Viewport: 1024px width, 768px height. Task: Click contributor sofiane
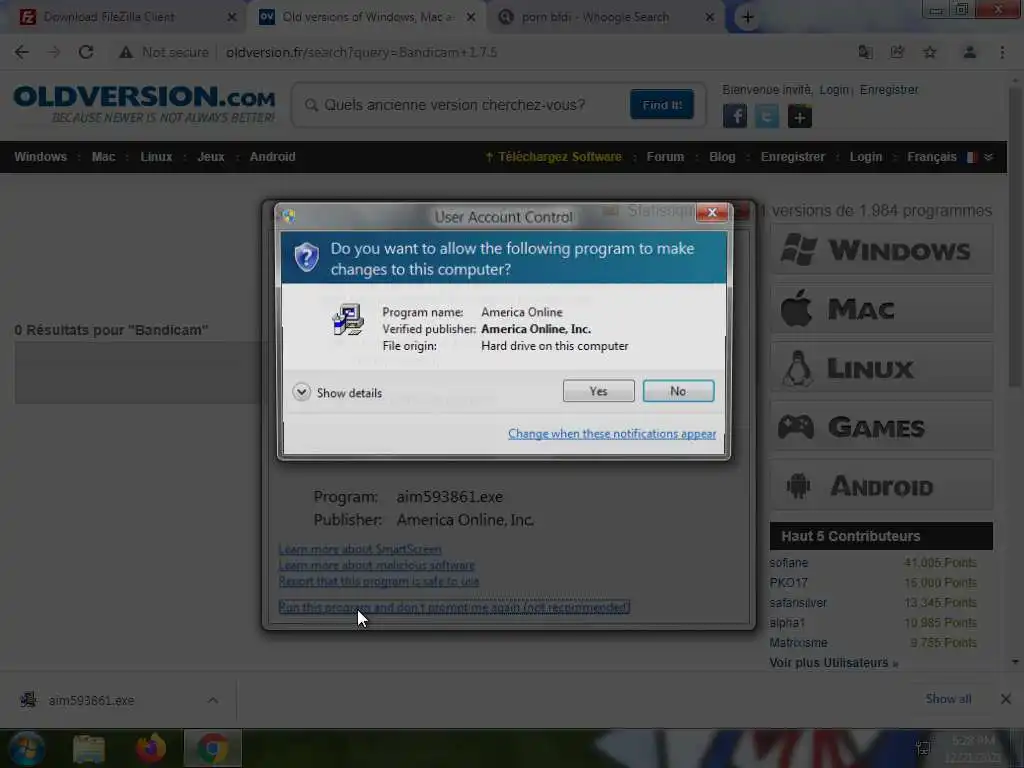click(x=788, y=562)
